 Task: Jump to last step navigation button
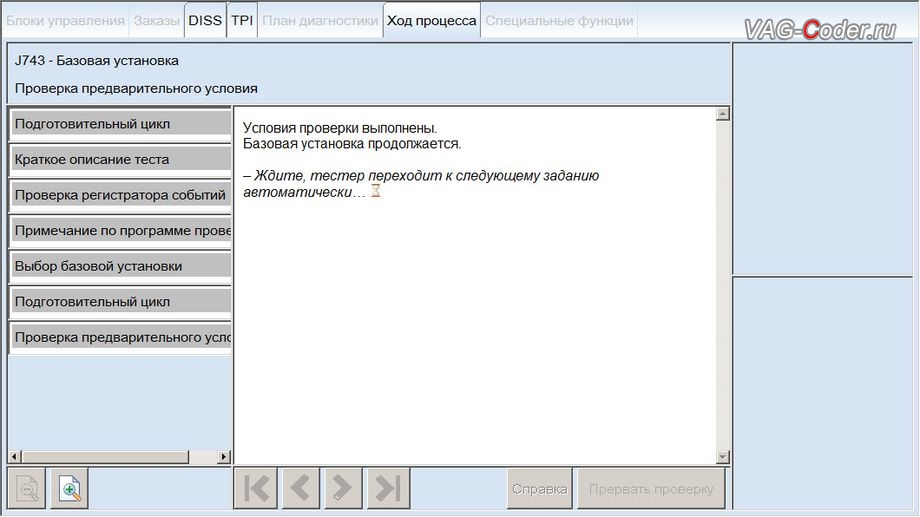(388, 488)
